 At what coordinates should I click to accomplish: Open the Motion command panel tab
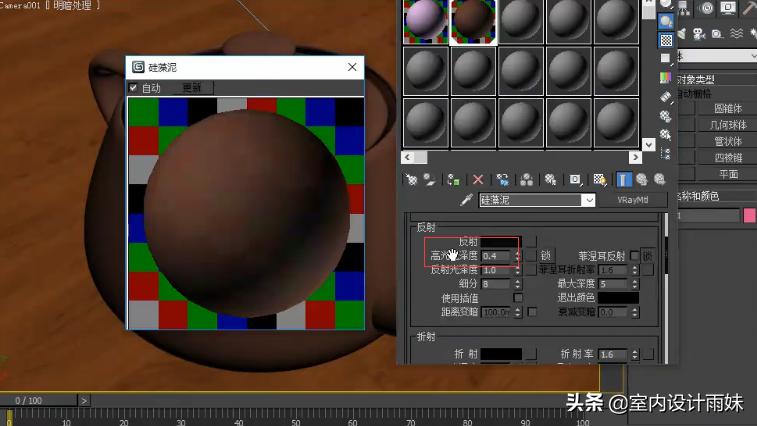706,8
